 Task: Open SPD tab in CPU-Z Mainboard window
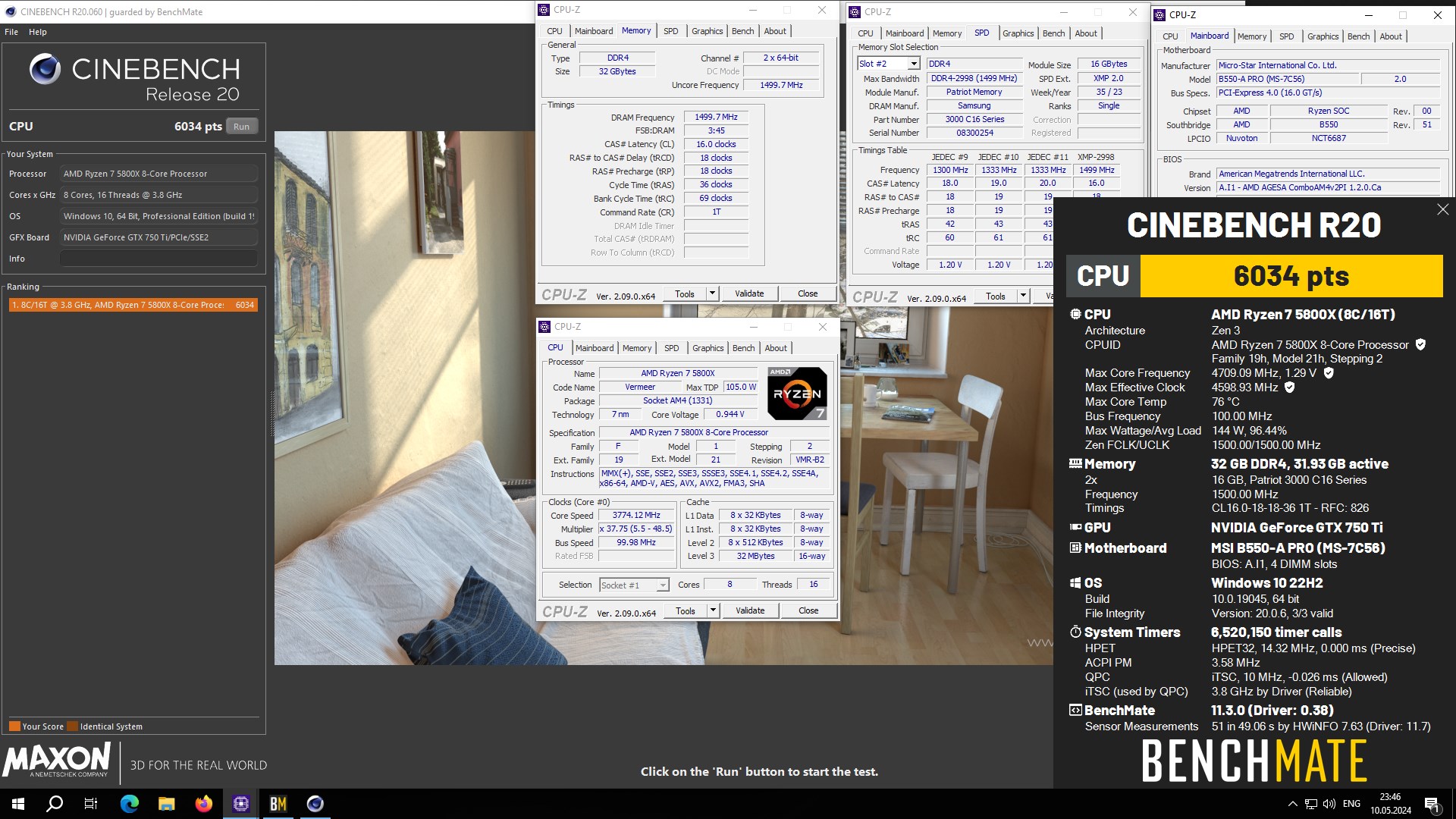click(1287, 36)
